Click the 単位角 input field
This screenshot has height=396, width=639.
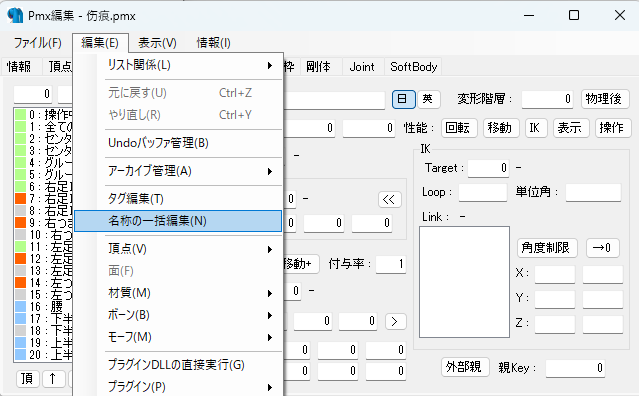point(593,192)
